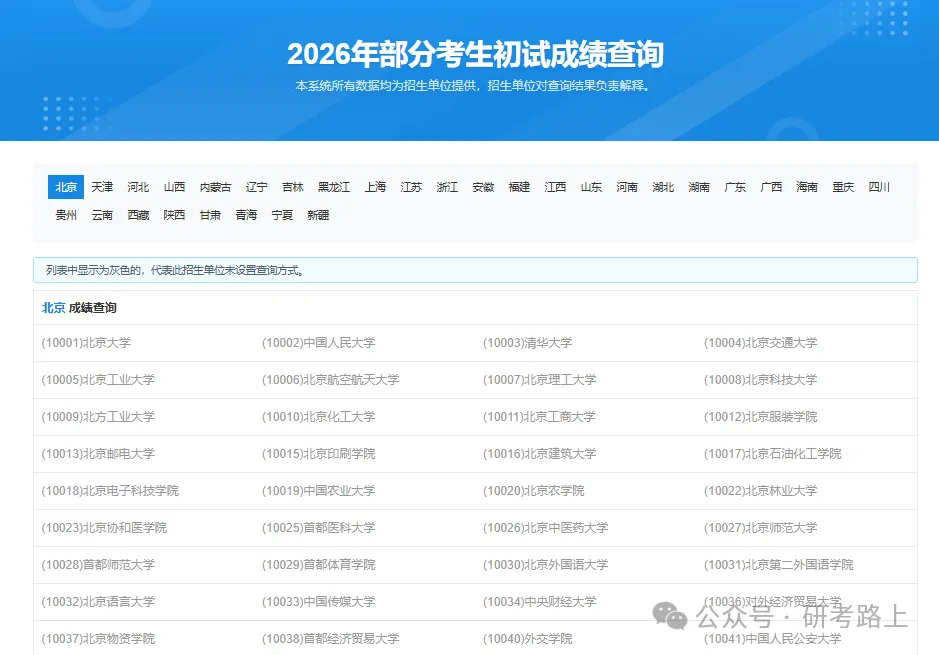Open 中国人民大学 score query link
This screenshot has width=939, height=655.
point(319,342)
